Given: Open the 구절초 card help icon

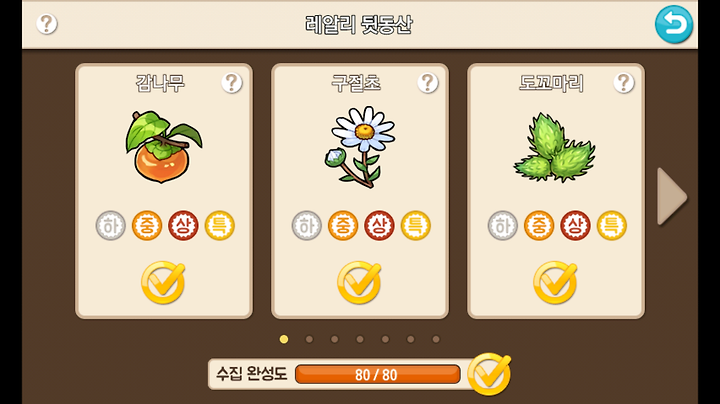Looking at the screenshot, I should (x=428, y=83).
